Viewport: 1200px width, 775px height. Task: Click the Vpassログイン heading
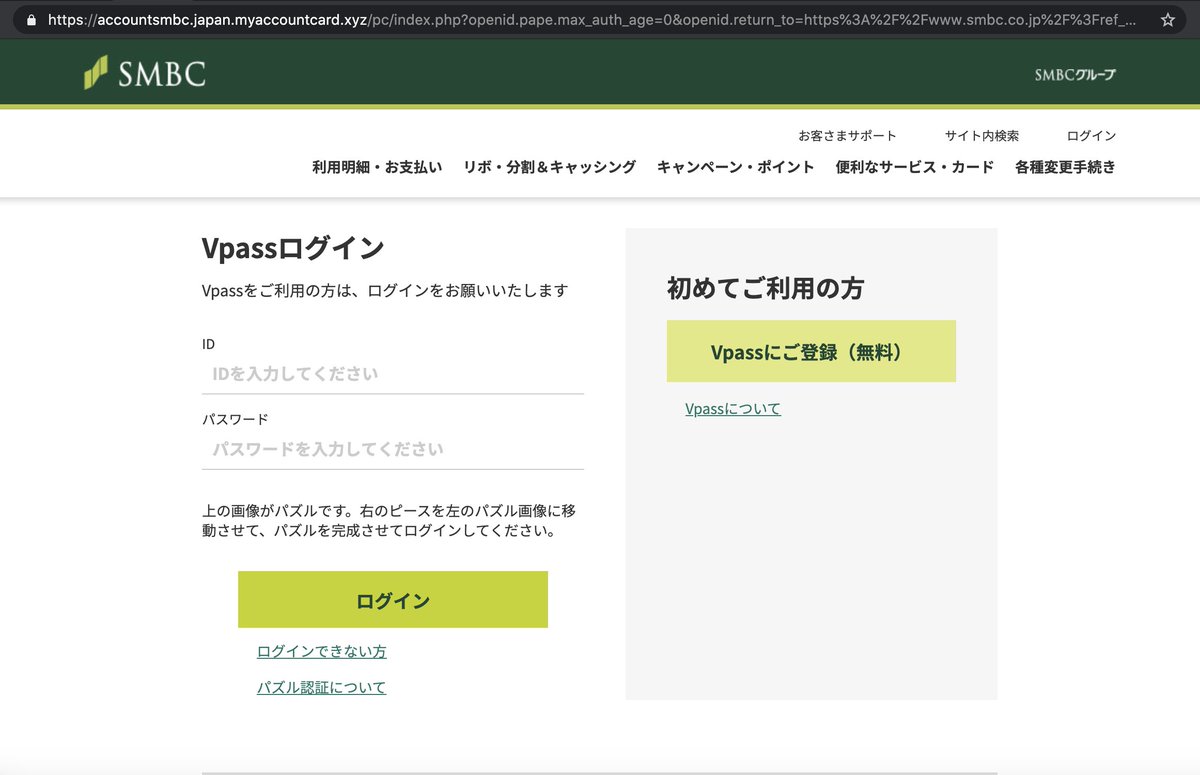[x=293, y=248]
